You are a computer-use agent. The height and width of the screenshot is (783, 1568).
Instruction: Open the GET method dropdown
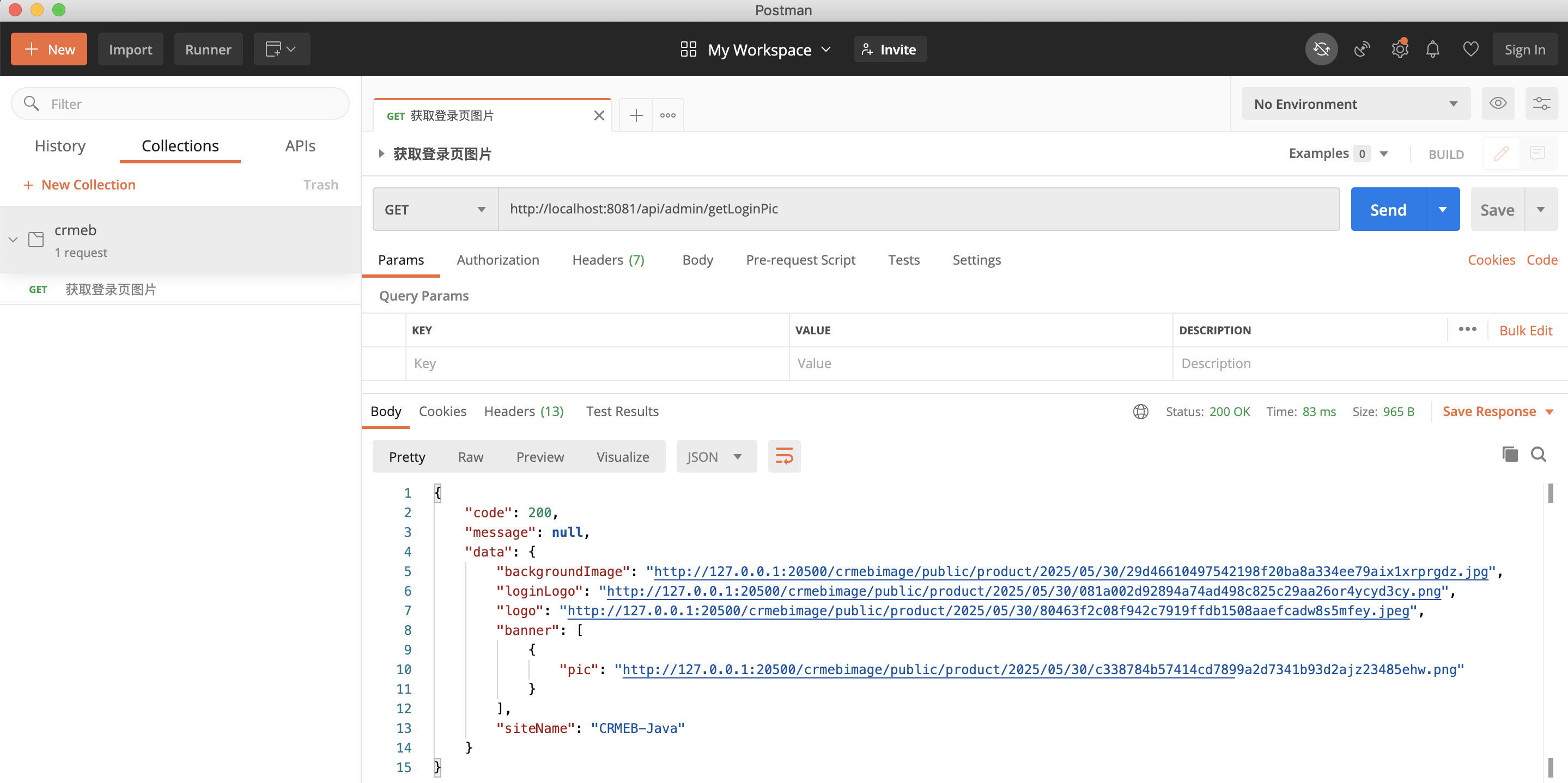coord(435,210)
